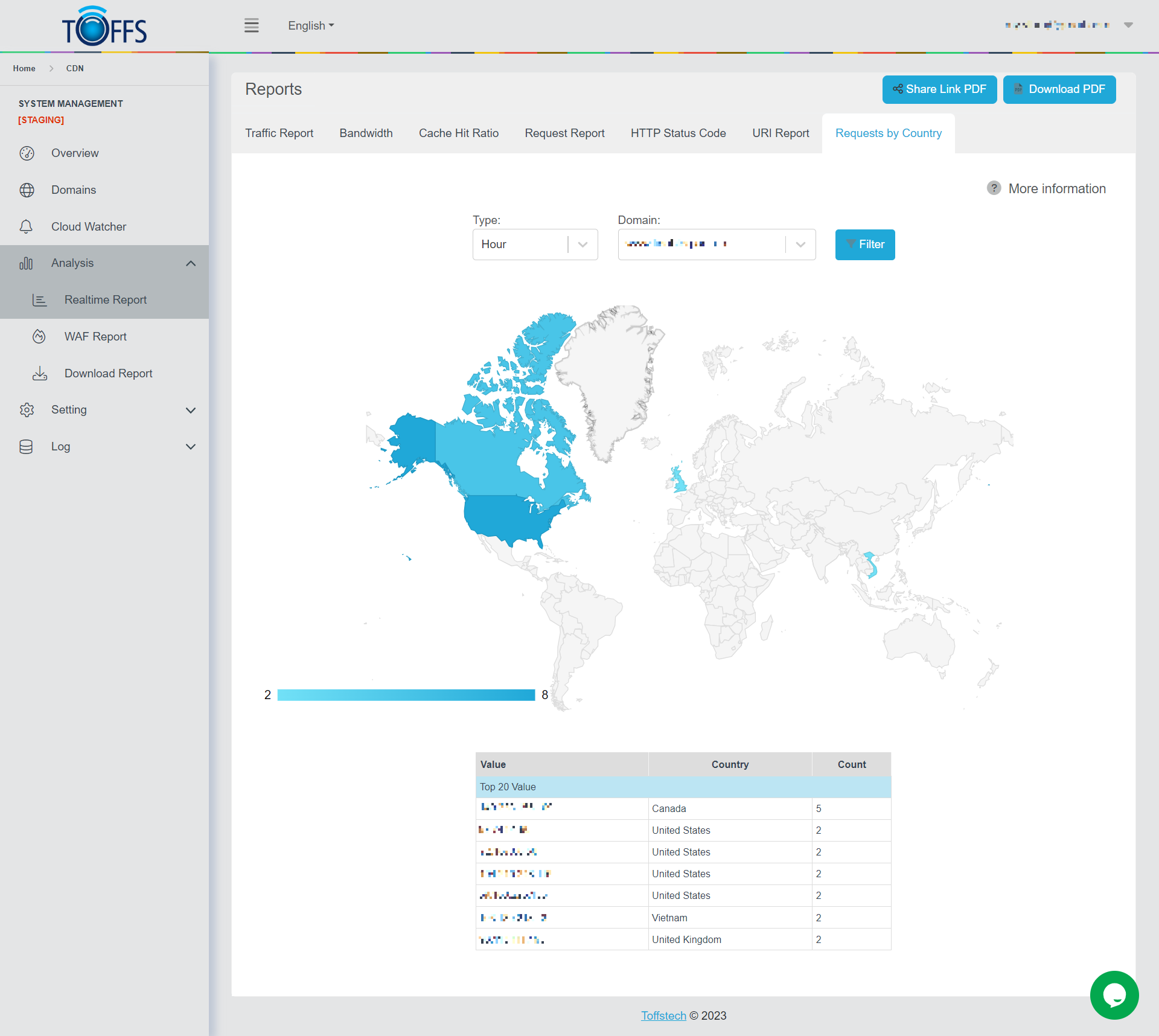
Task: Click the Domains globe icon
Action: (27, 190)
